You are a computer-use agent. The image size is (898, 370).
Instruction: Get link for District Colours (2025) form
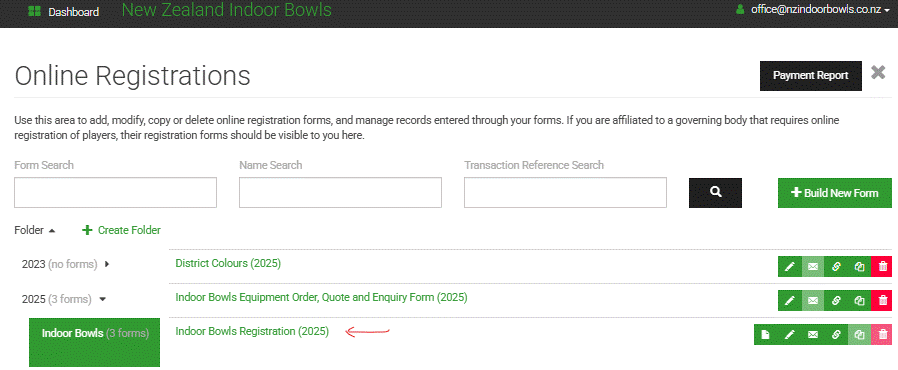[x=836, y=266]
